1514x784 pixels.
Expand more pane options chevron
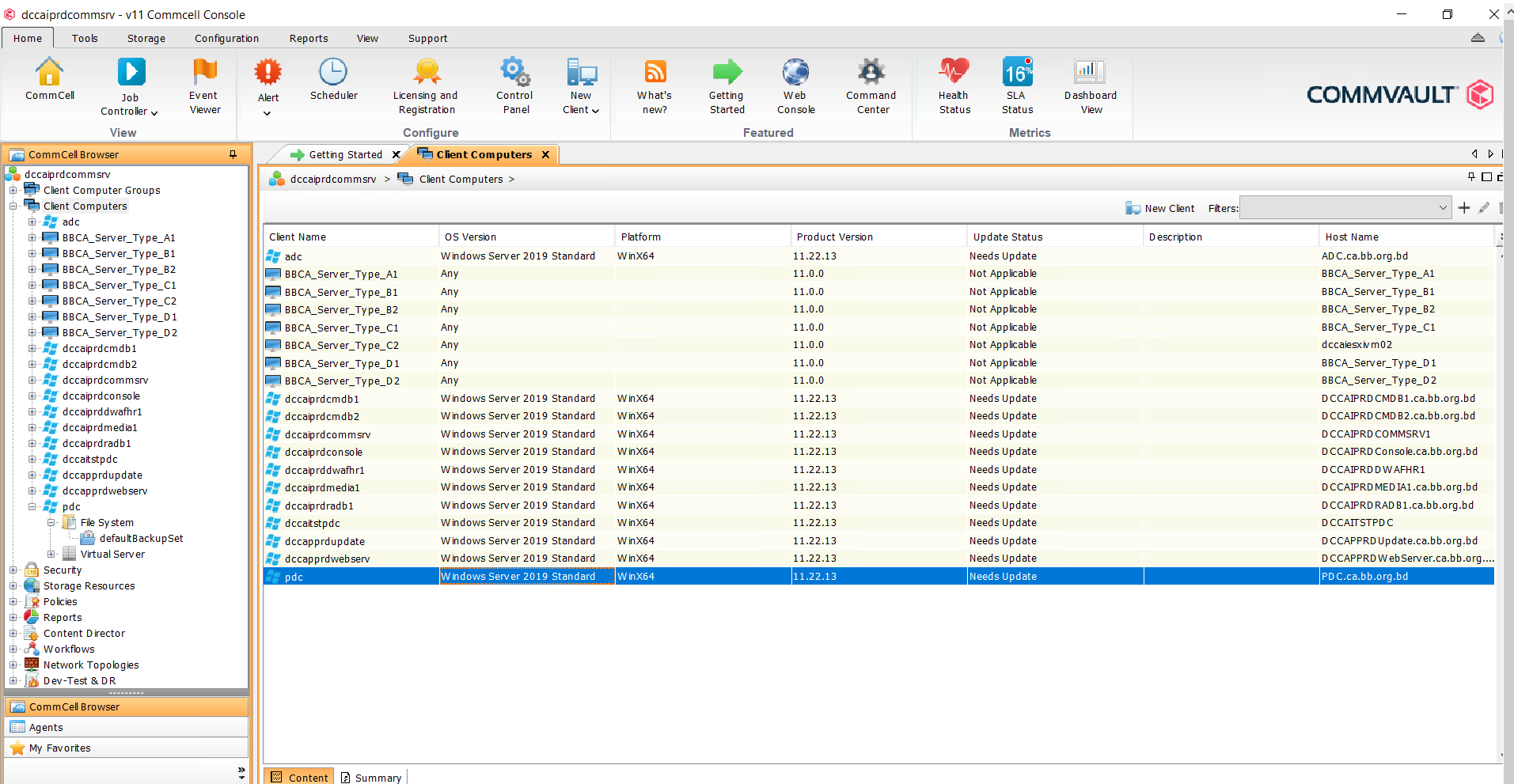pos(241,772)
